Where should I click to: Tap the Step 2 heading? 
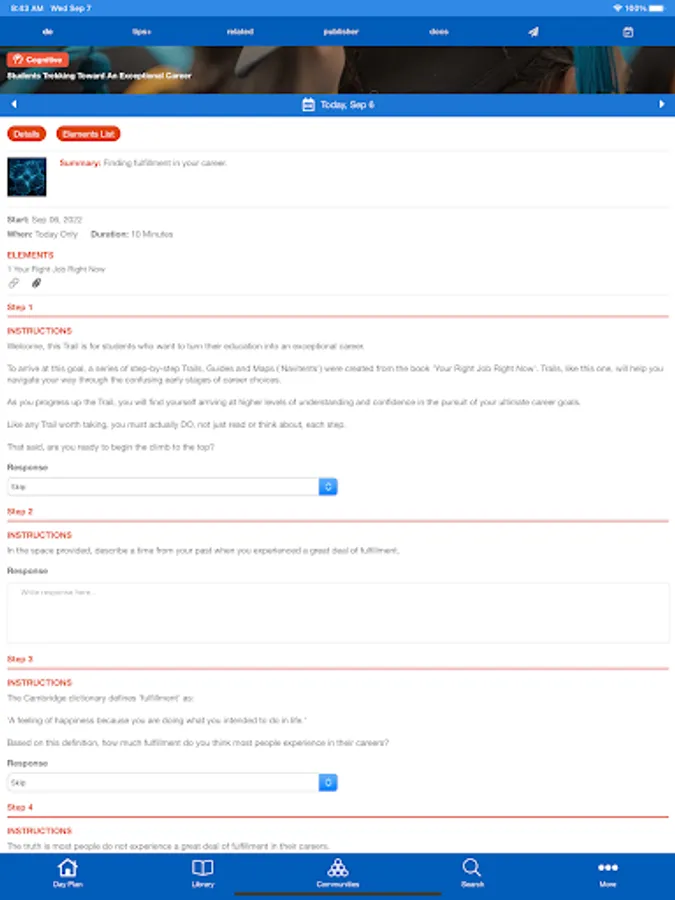click(20, 511)
